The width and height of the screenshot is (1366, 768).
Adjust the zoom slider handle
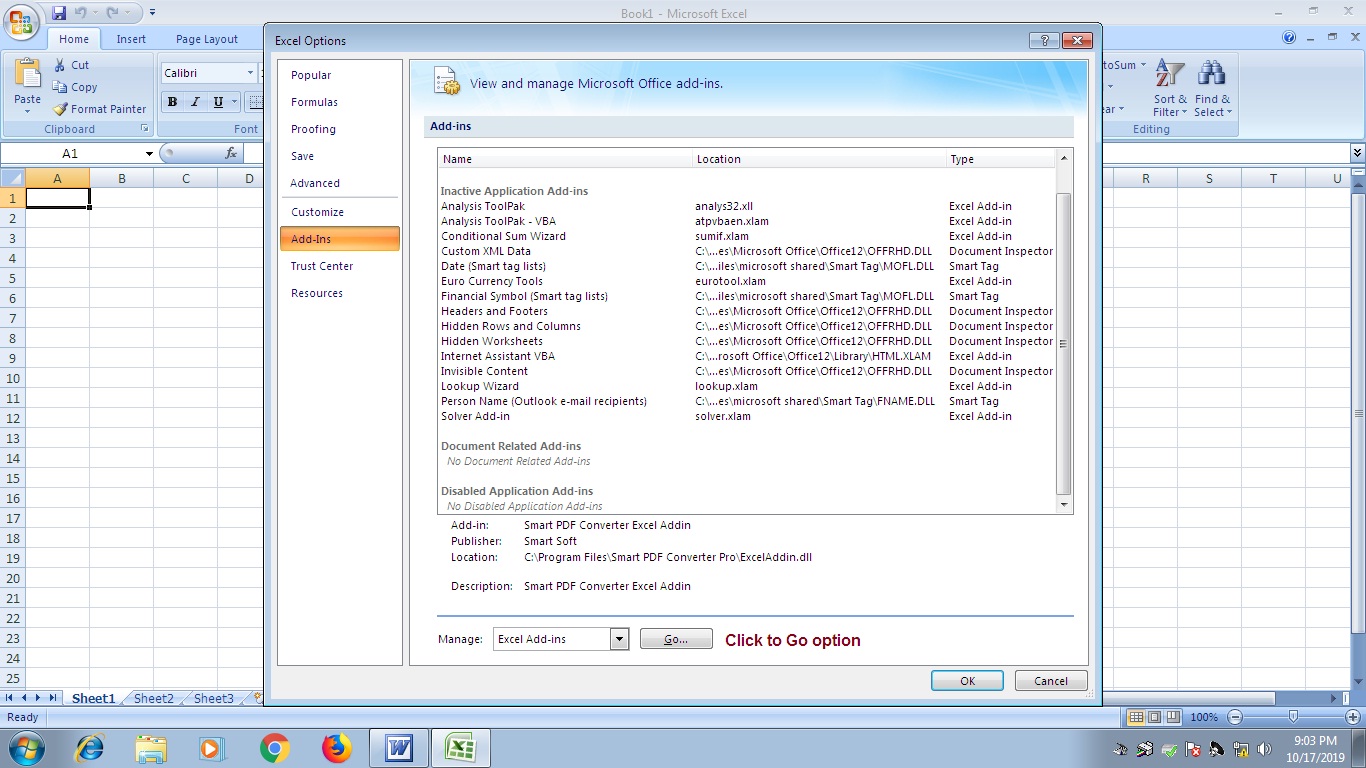(x=1294, y=717)
